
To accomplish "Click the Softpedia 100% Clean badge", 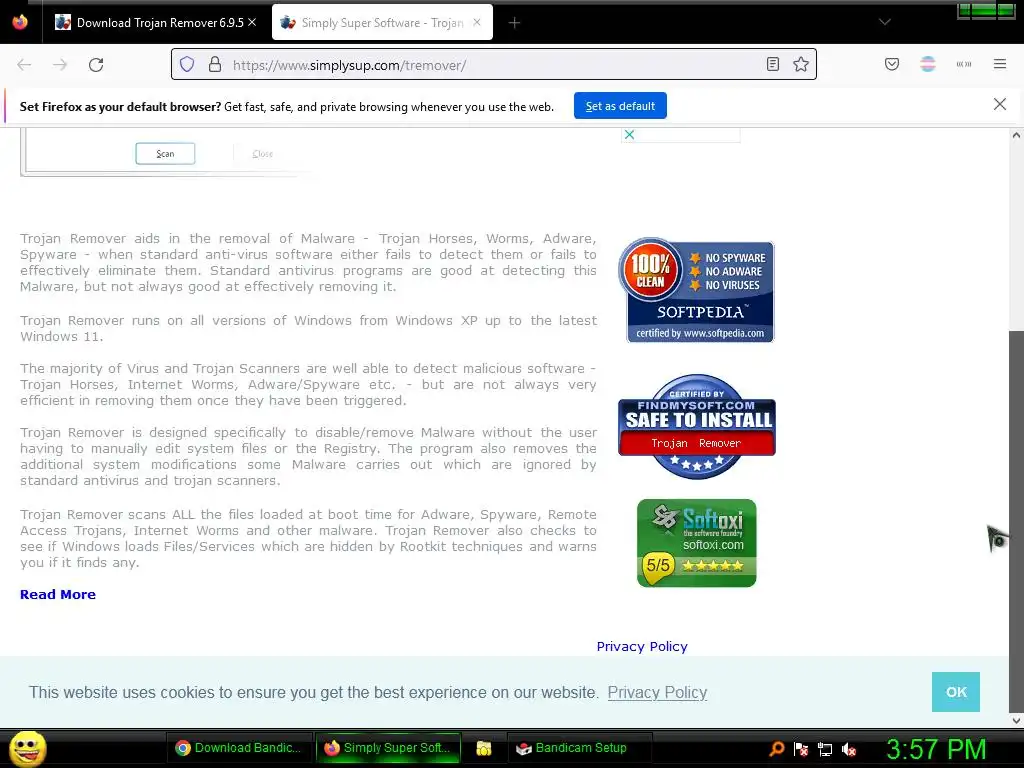I will pos(696,290).
